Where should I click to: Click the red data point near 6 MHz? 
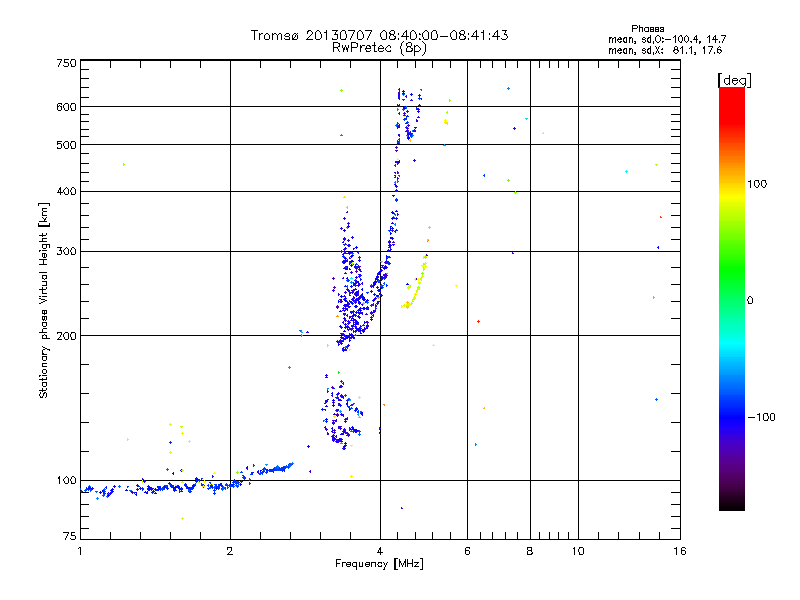(x=478, y=321)
